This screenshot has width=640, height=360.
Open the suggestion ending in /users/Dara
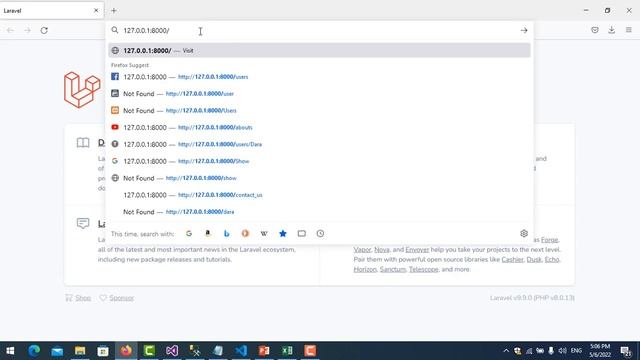[319, 144]
